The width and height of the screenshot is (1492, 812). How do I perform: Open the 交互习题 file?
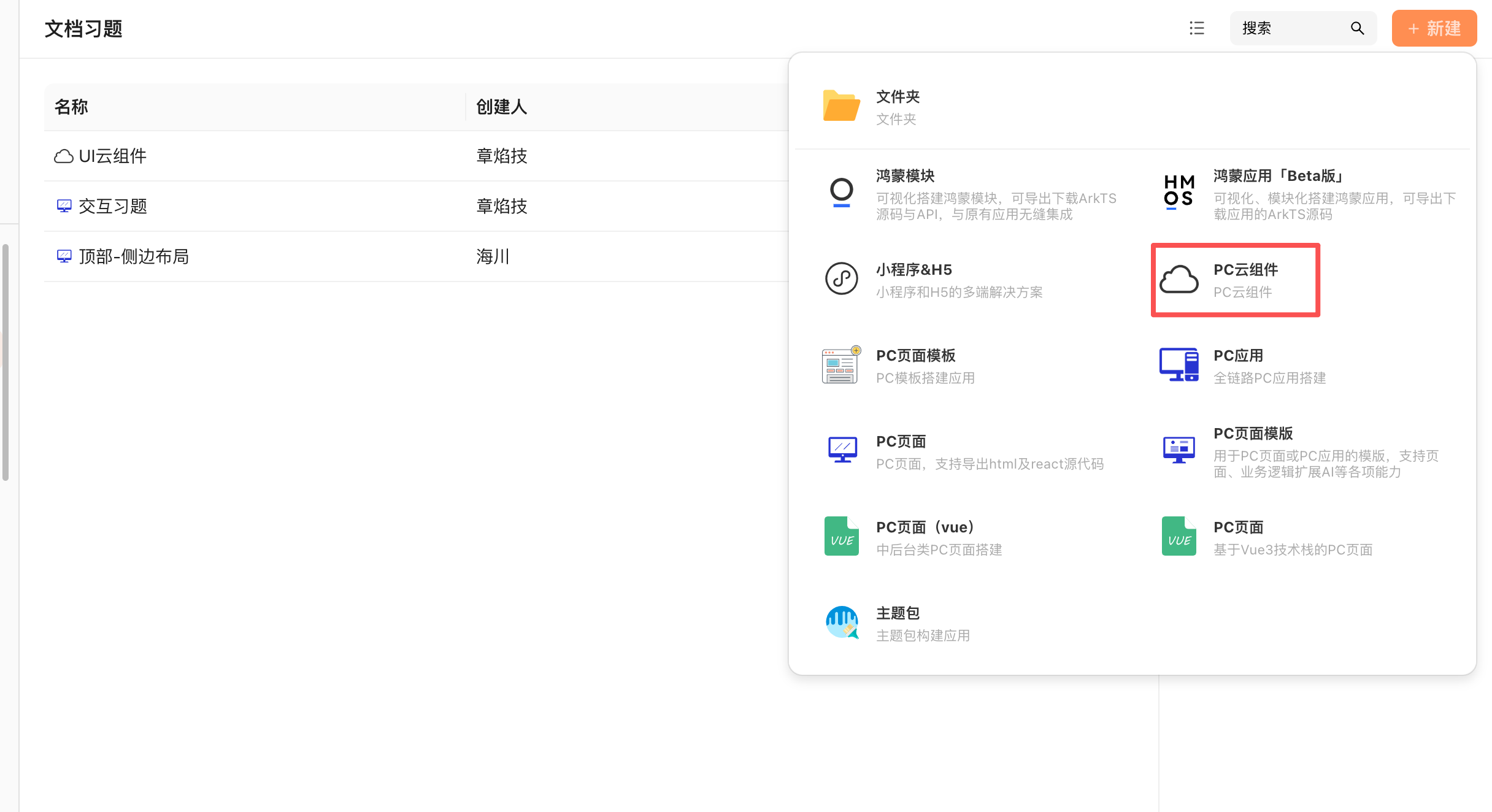113,207
